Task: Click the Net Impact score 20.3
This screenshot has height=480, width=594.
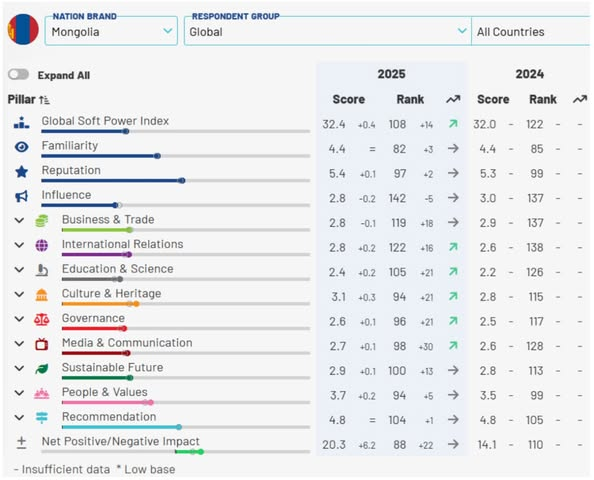Action: point(334,445)
